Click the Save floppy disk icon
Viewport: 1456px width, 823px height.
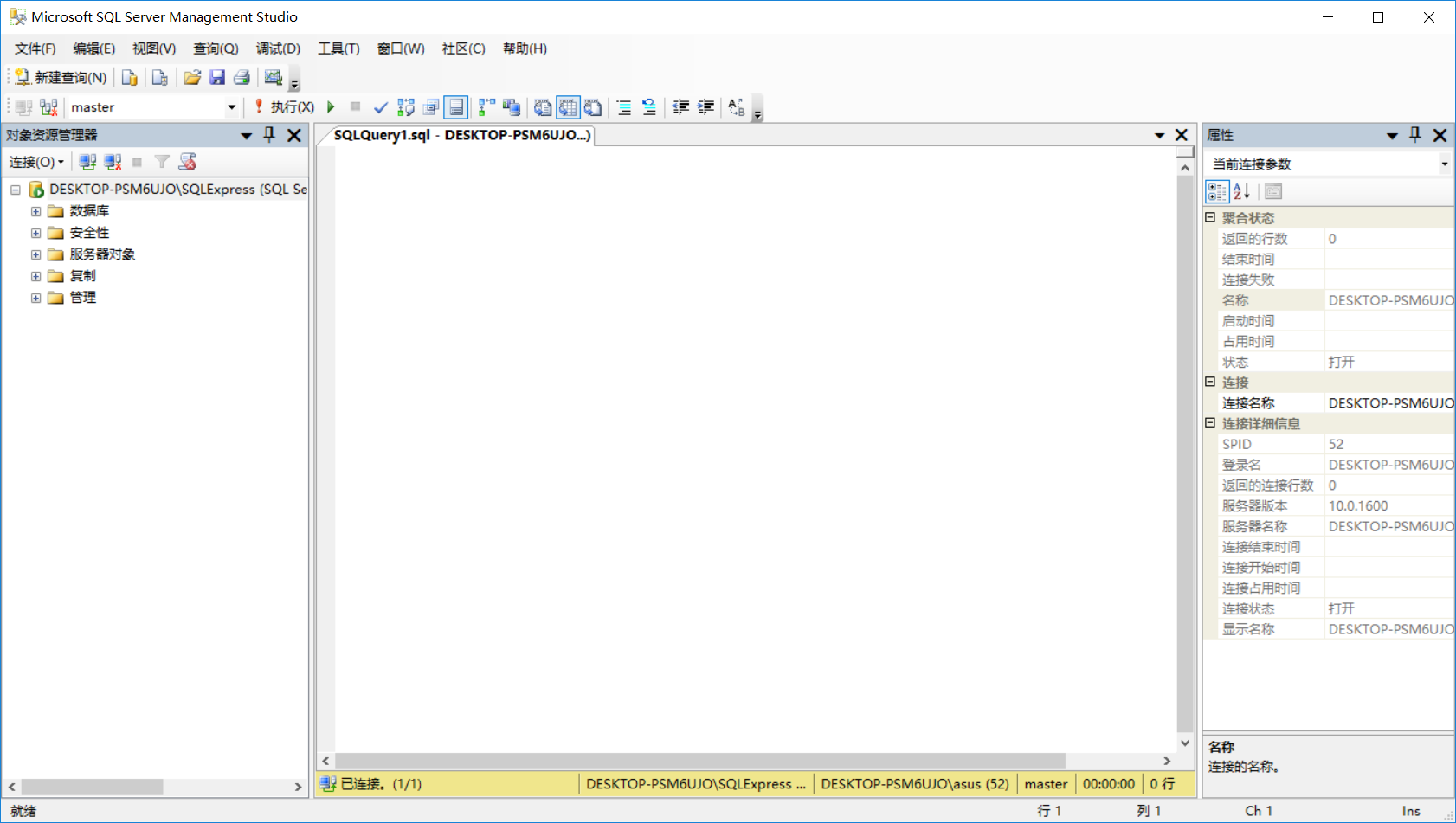[217, 78]
